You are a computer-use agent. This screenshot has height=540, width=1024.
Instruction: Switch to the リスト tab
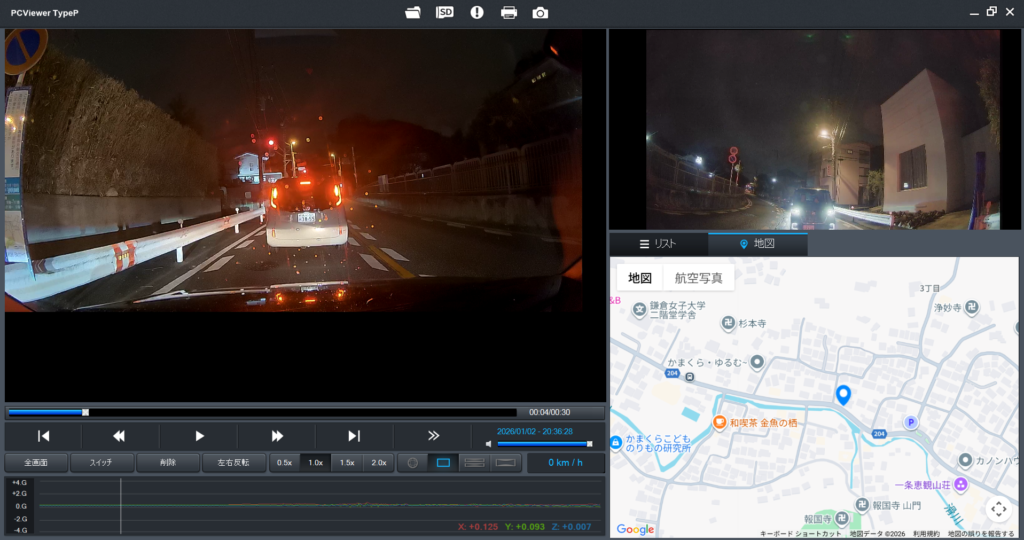pos(658,244)
